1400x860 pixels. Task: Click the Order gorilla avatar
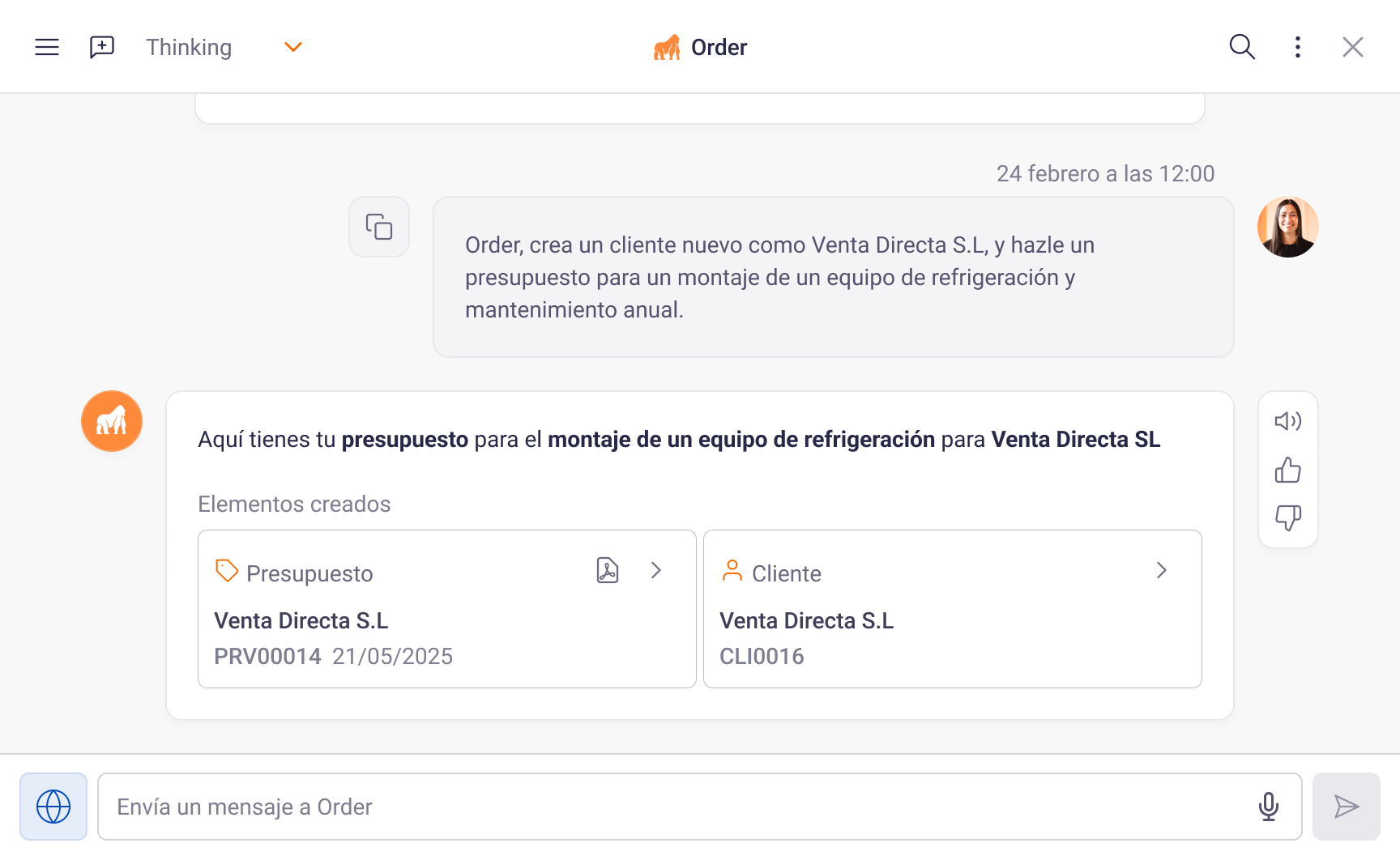pos(112,421)
